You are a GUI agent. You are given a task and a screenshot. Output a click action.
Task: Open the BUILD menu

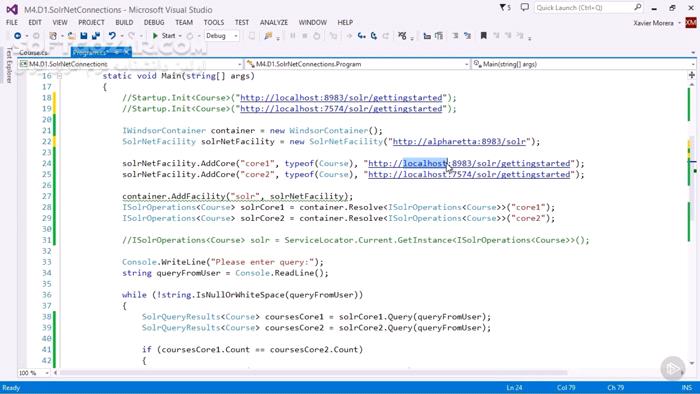click(124, 22)
